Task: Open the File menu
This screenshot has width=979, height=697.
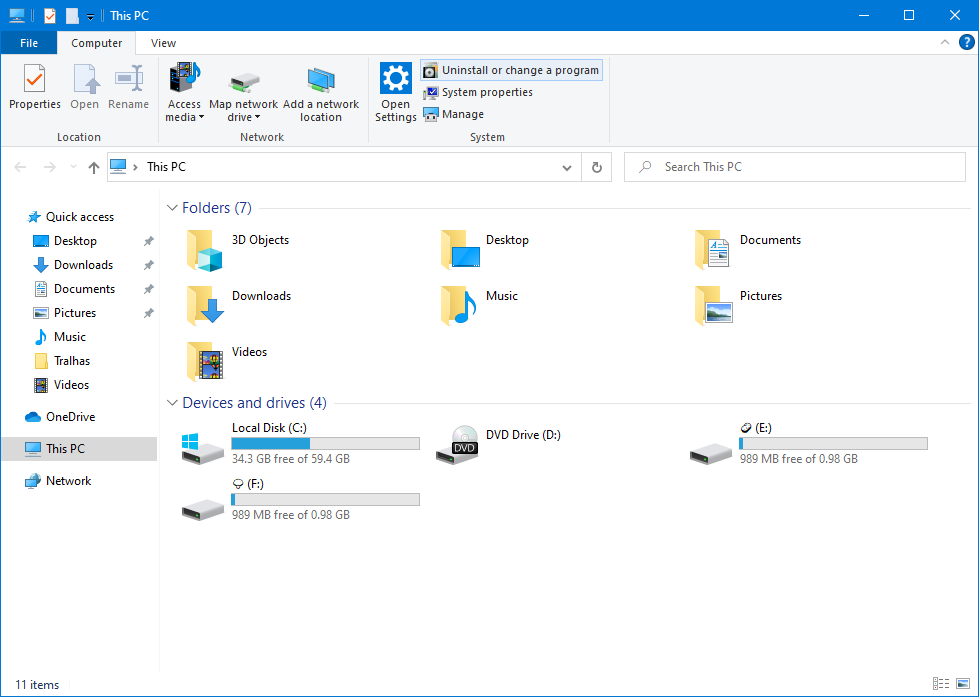Action: (29, 43)
